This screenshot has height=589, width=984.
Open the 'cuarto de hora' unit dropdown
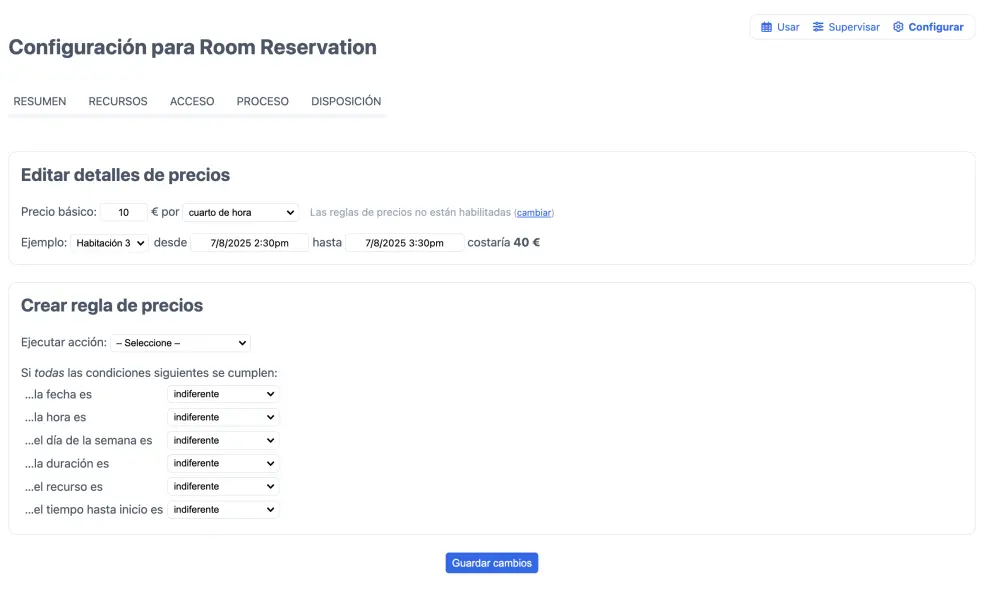click(x=241, y=213)
